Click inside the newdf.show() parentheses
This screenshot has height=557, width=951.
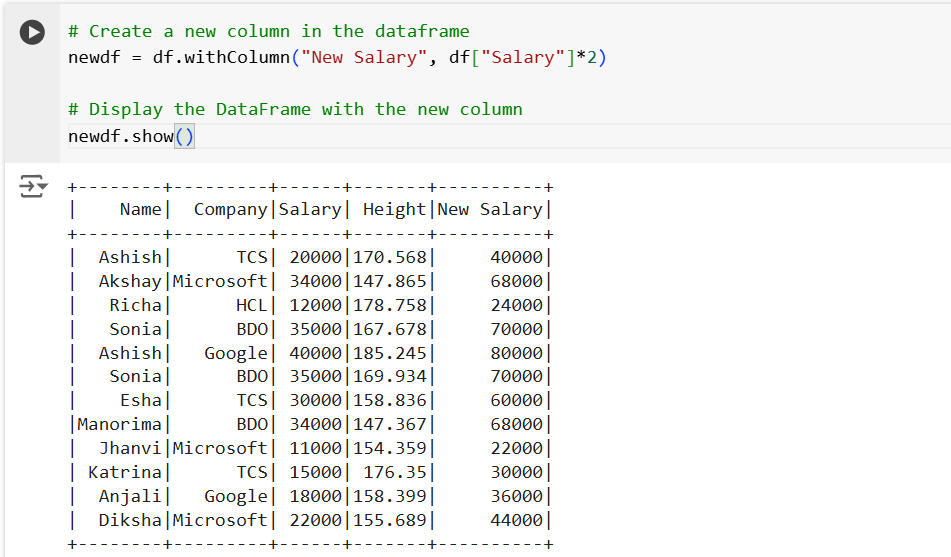click(185, 136)
